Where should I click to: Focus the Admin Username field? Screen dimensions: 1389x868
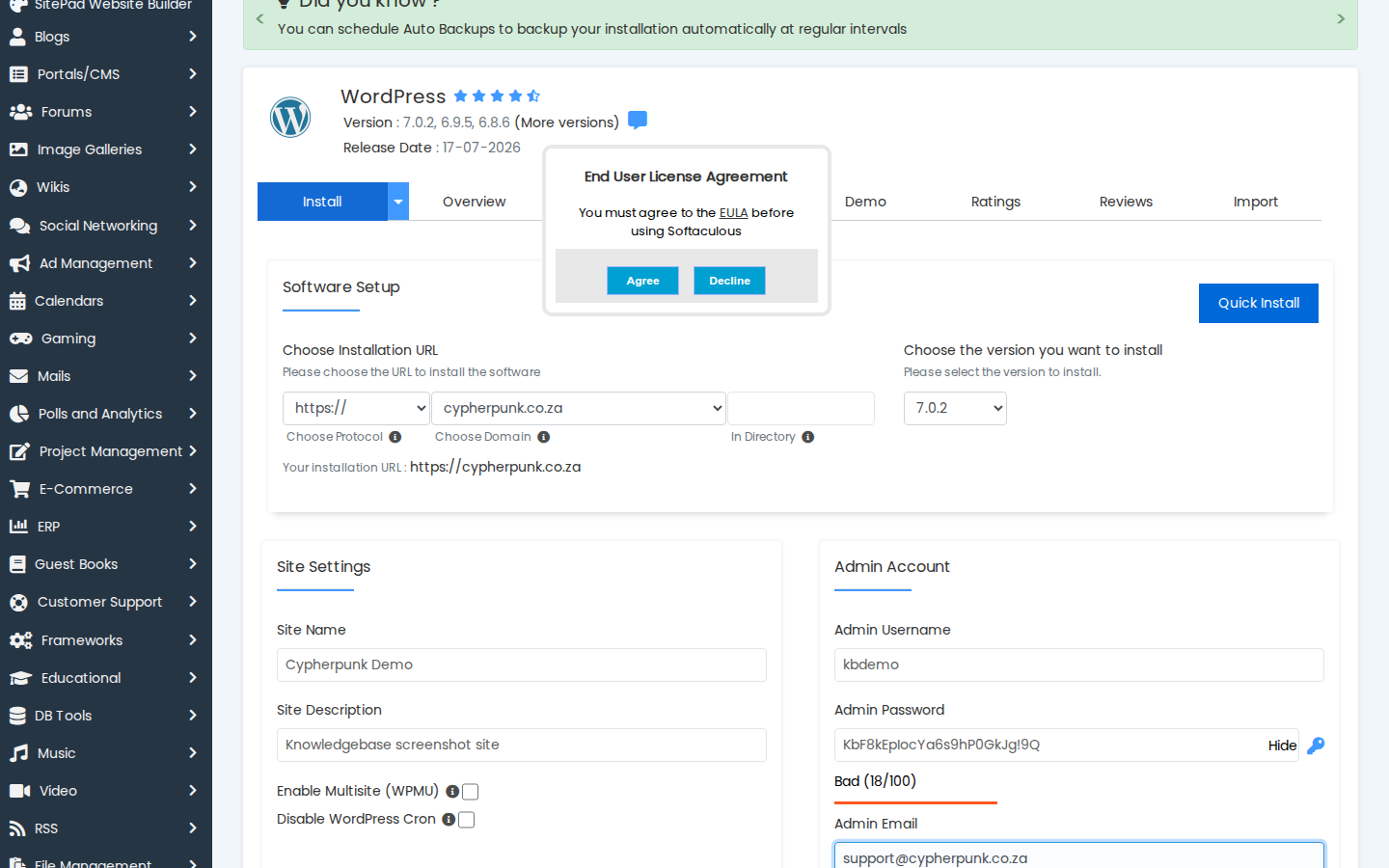(x=1078, y=665)
